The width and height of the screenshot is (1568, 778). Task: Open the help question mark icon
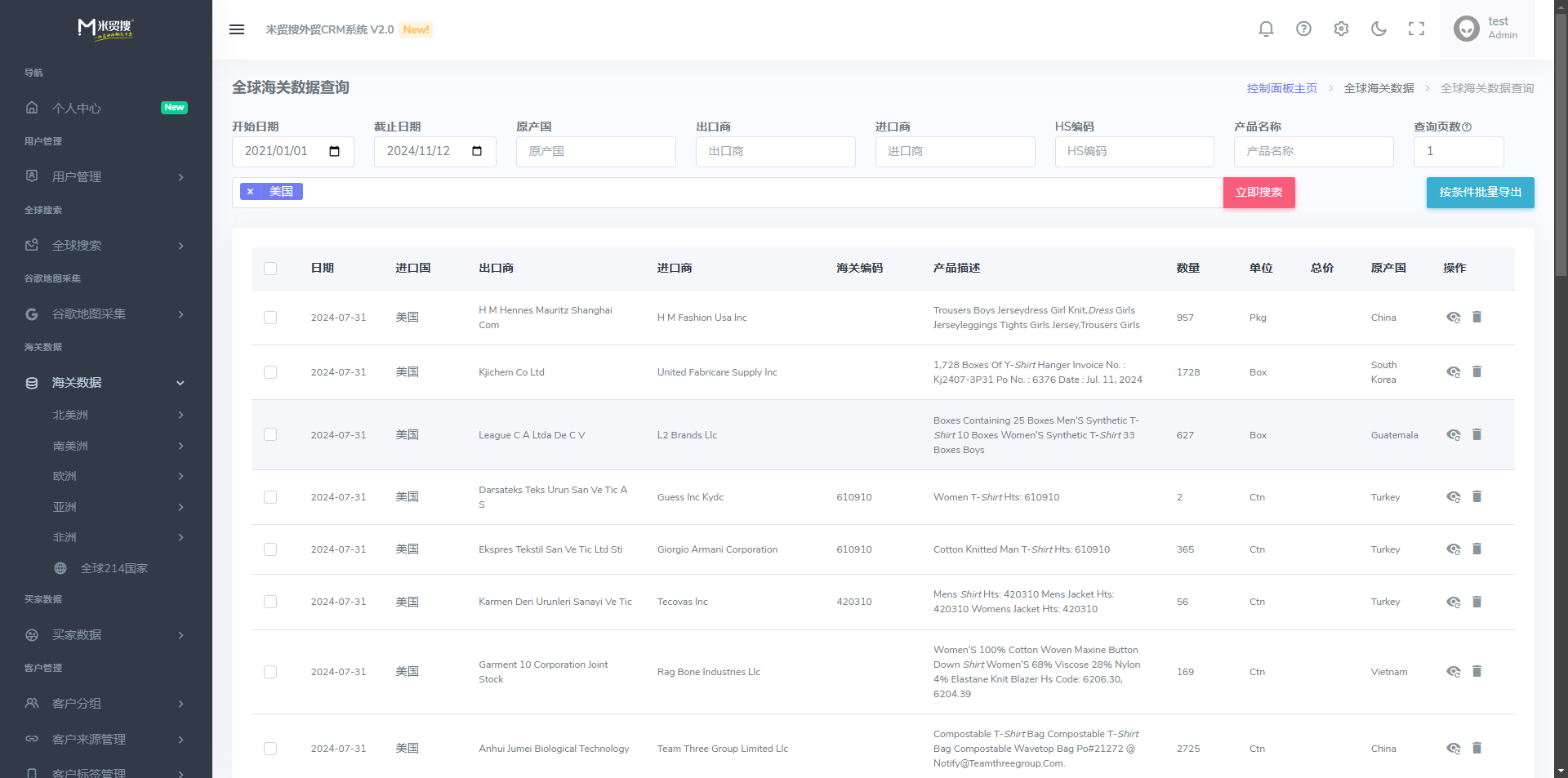pyautogui.click(x=1303, y=29)
